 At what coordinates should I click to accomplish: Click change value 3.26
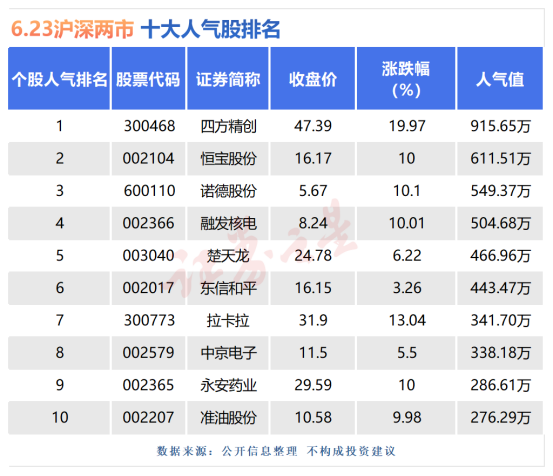(x=407, y=288)
